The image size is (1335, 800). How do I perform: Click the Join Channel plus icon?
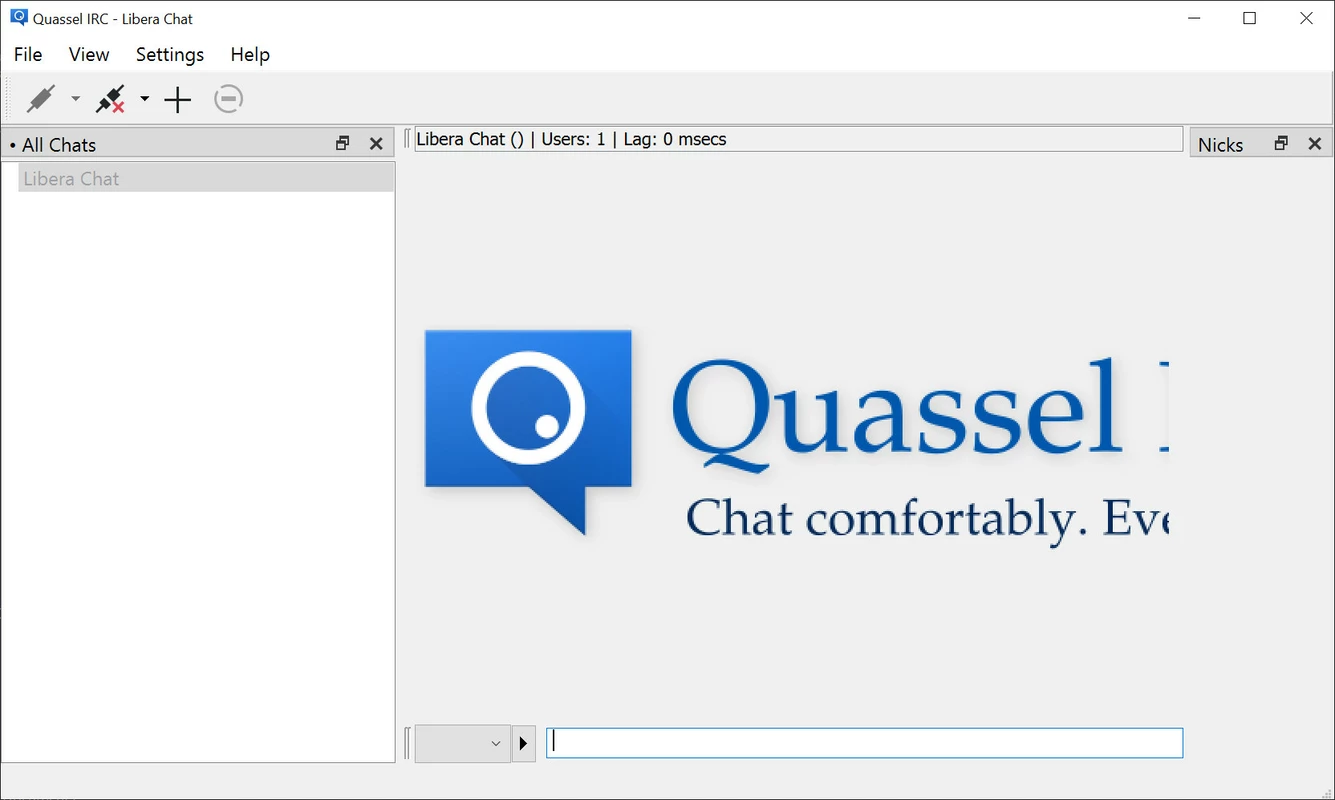[x=178, y=99]
